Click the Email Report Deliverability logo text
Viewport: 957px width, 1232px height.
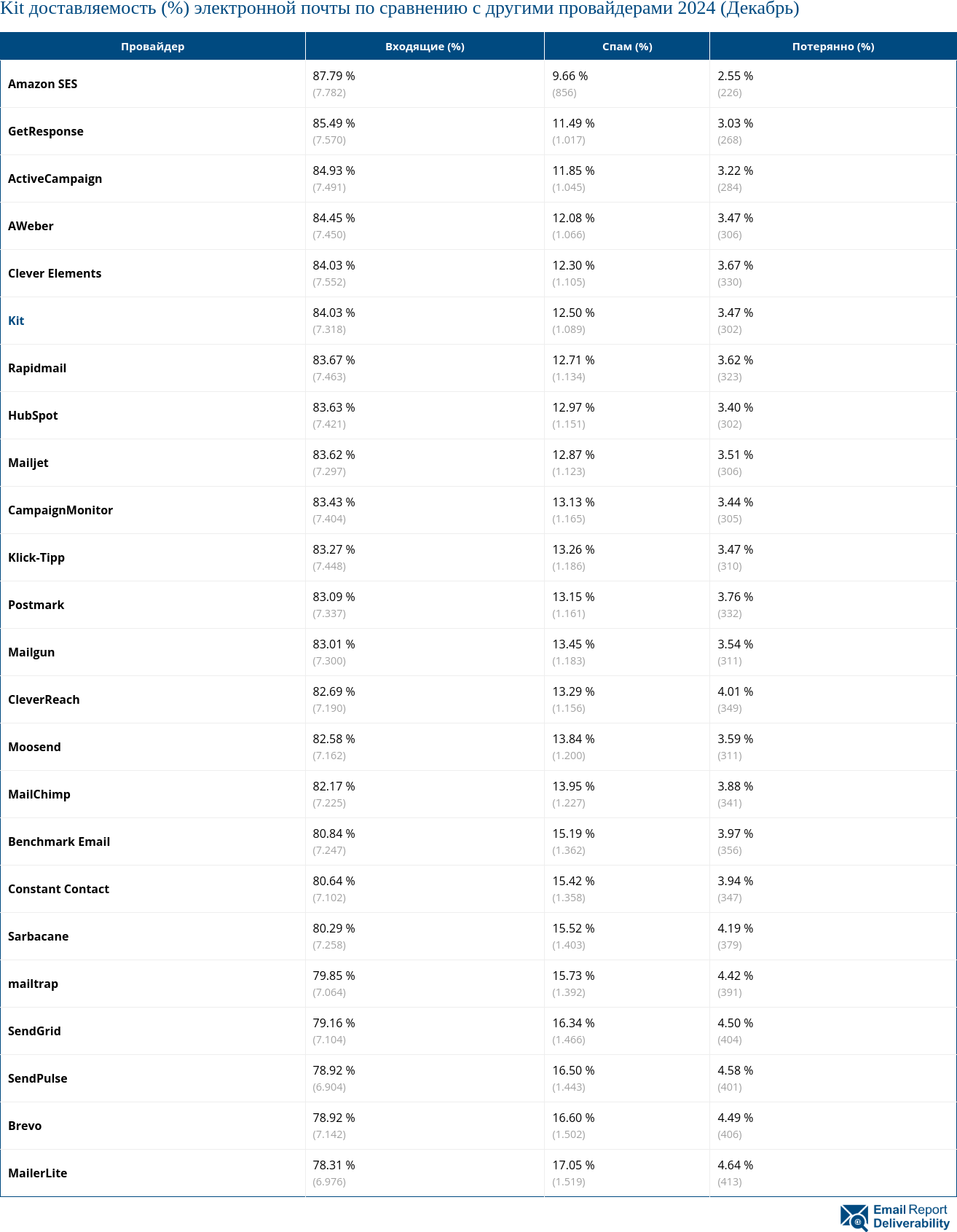tap(911, 1217)
